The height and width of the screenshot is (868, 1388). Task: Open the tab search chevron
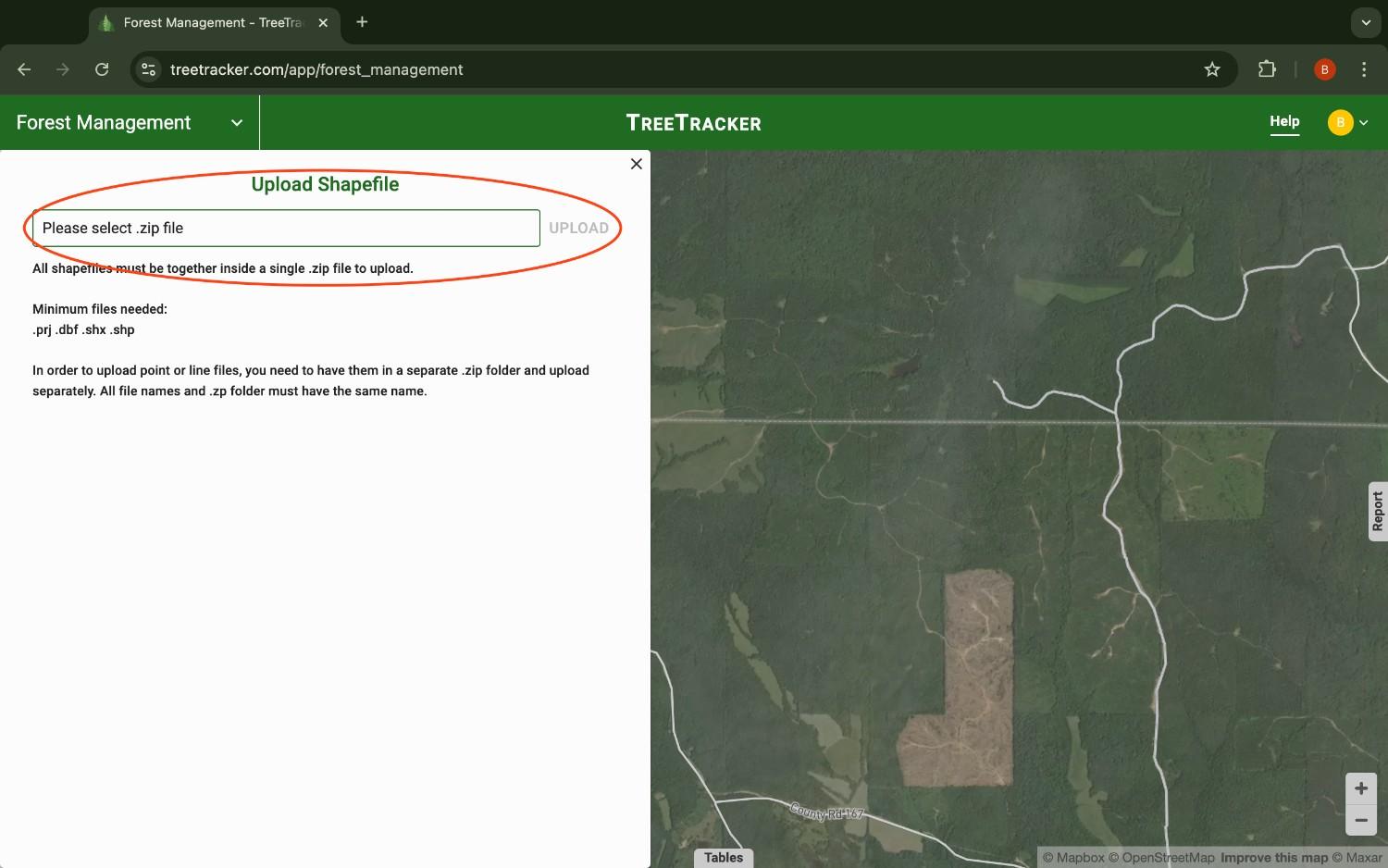(x=1365, y=22)
